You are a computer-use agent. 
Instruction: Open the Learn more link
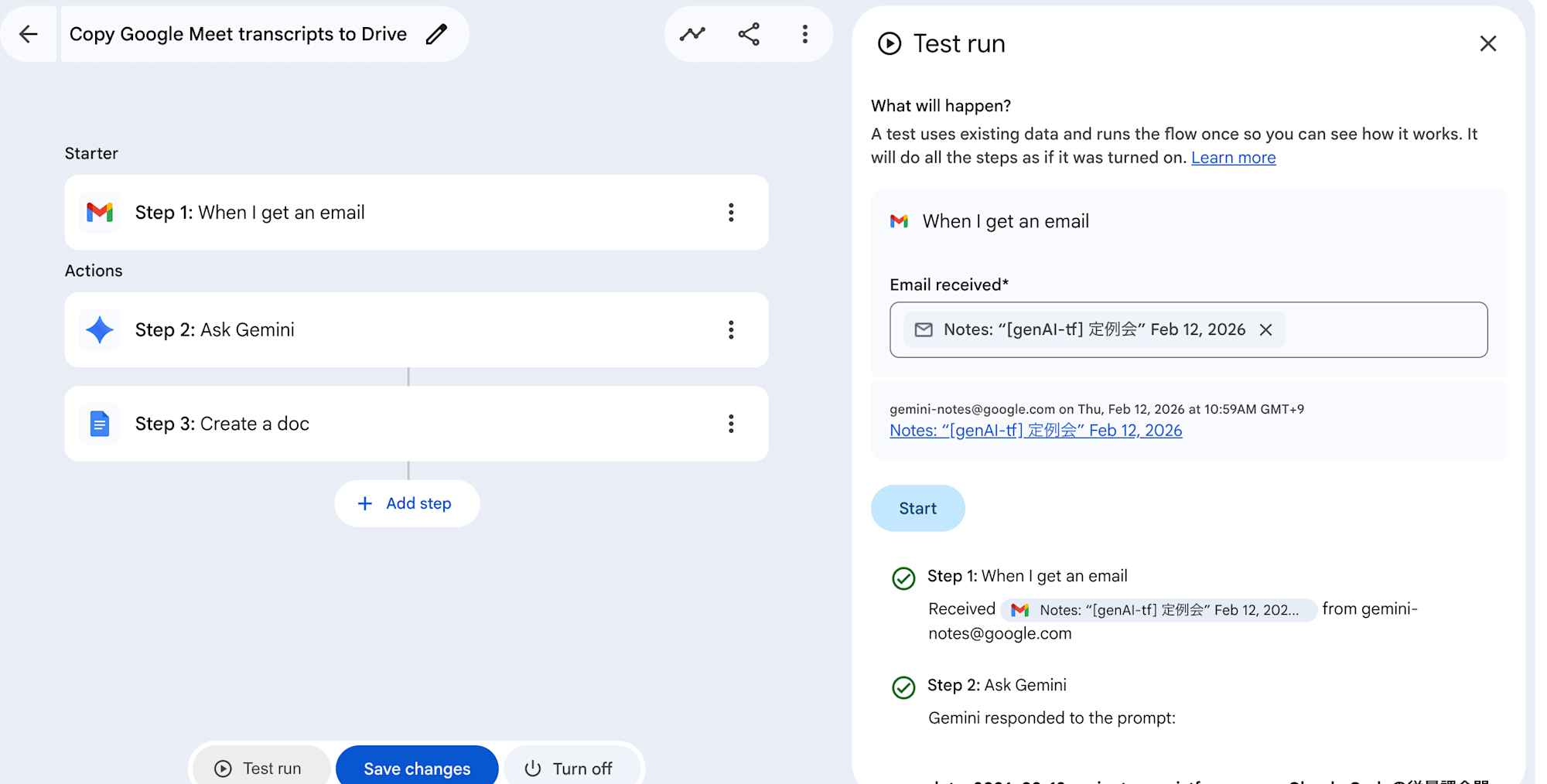coord(1234,157)
